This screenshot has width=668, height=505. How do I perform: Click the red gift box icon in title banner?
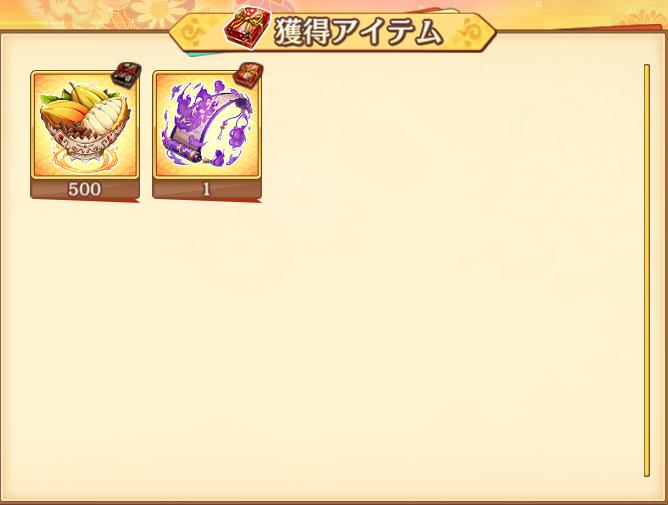click(248, 26)
